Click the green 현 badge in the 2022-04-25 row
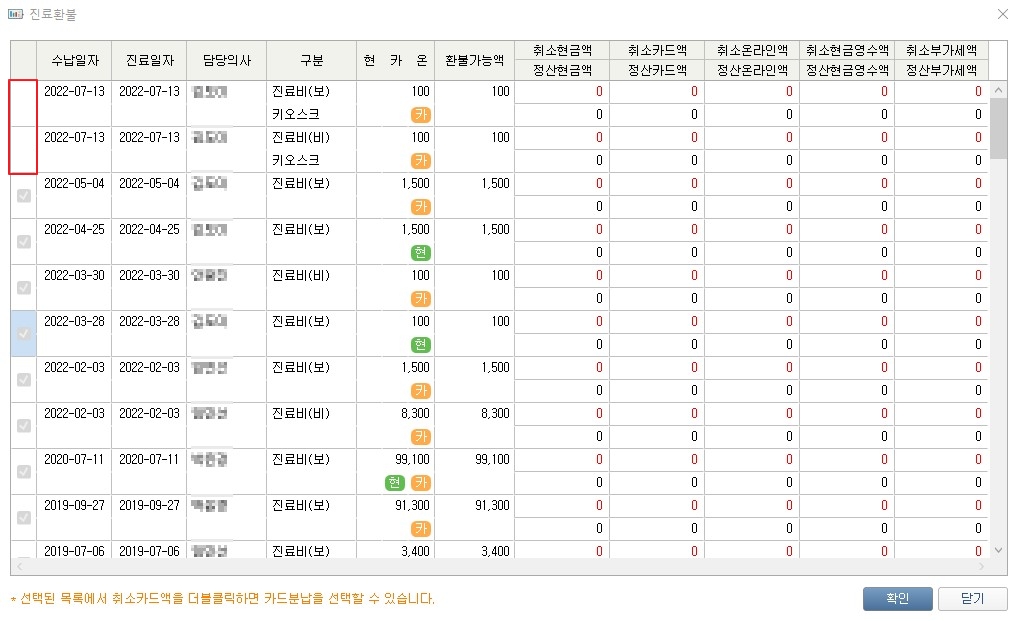 point(421,253)
